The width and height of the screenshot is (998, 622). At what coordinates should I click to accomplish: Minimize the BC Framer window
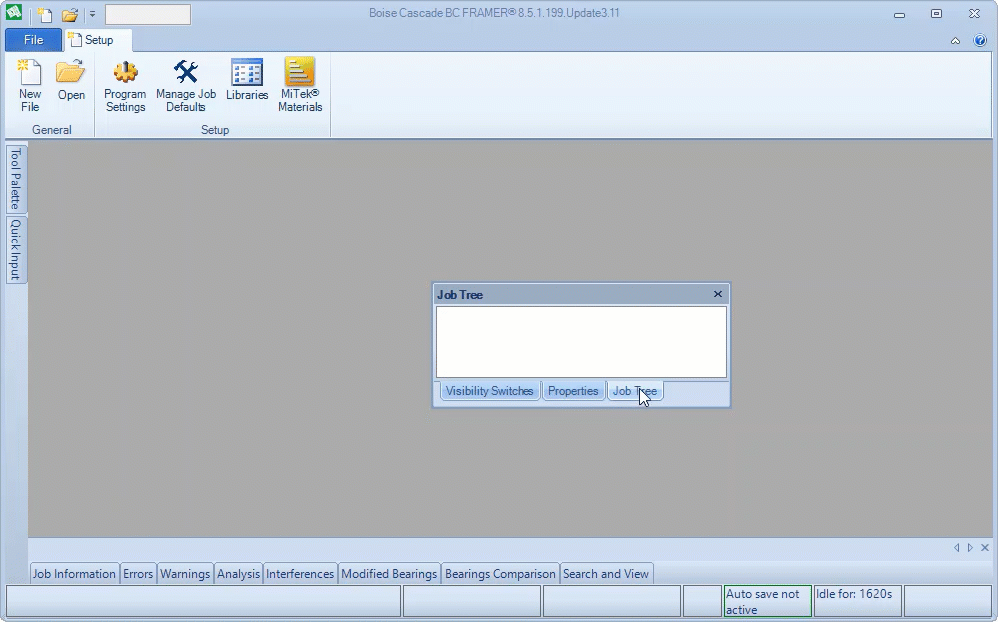point(899,14)
